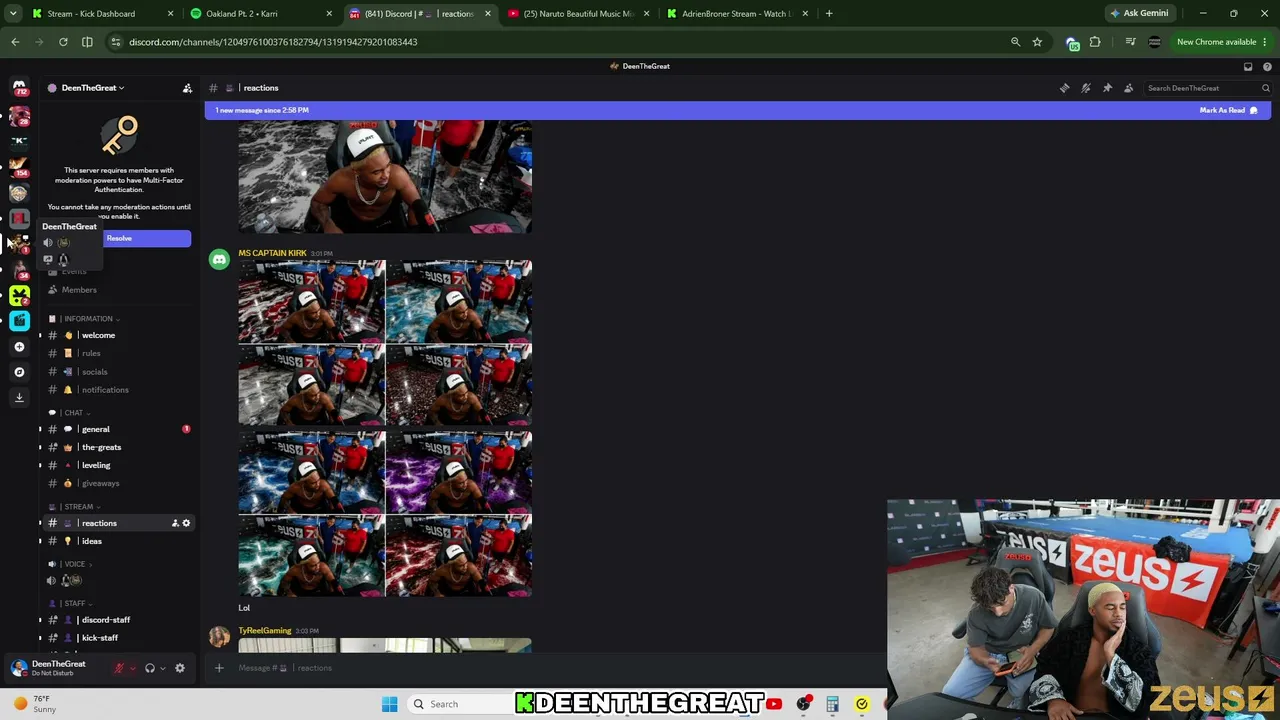The image size is (1280, 720).
Task: Open Threads icon in the channel header
Action: 1064,88
